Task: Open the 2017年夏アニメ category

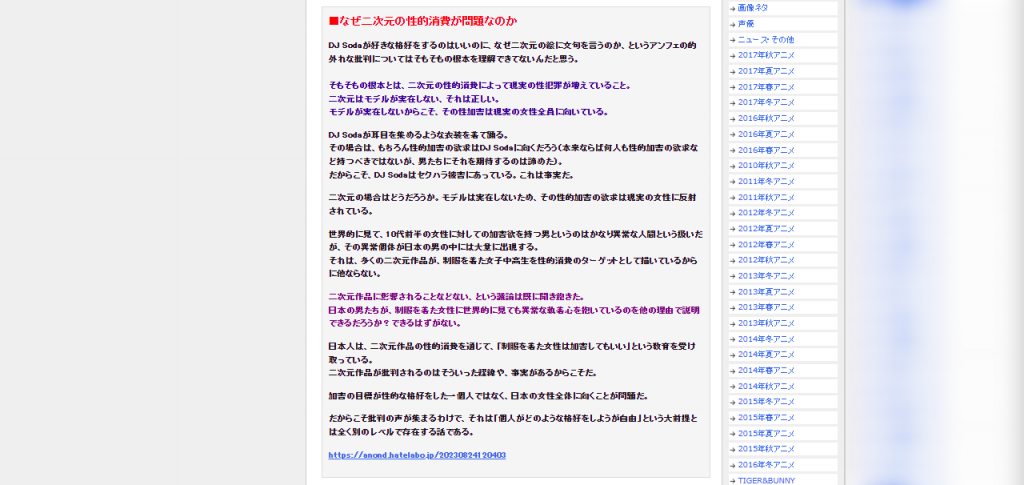Action: [766, 71]
